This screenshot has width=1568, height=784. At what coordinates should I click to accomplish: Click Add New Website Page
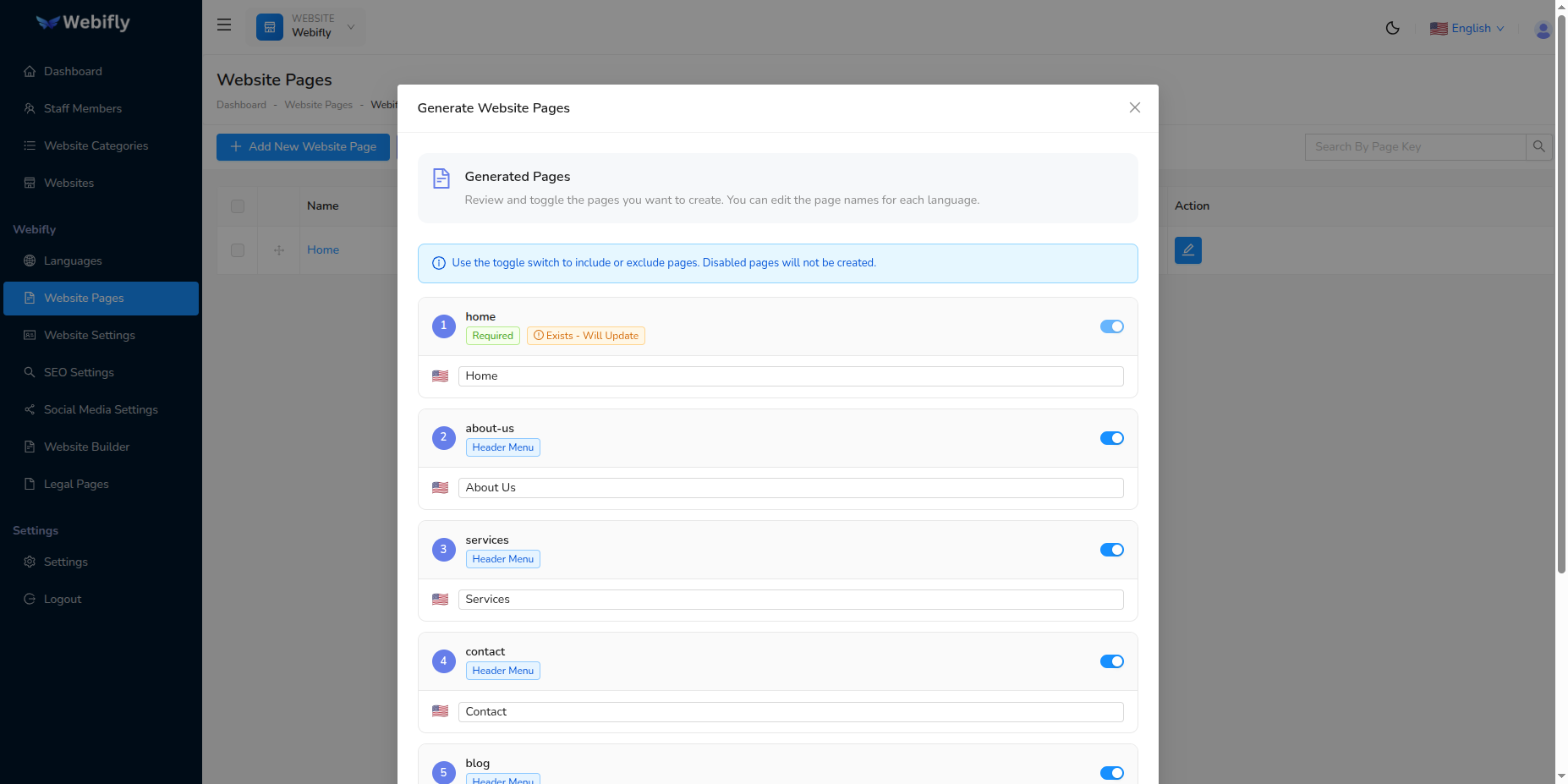coord(303,146)
